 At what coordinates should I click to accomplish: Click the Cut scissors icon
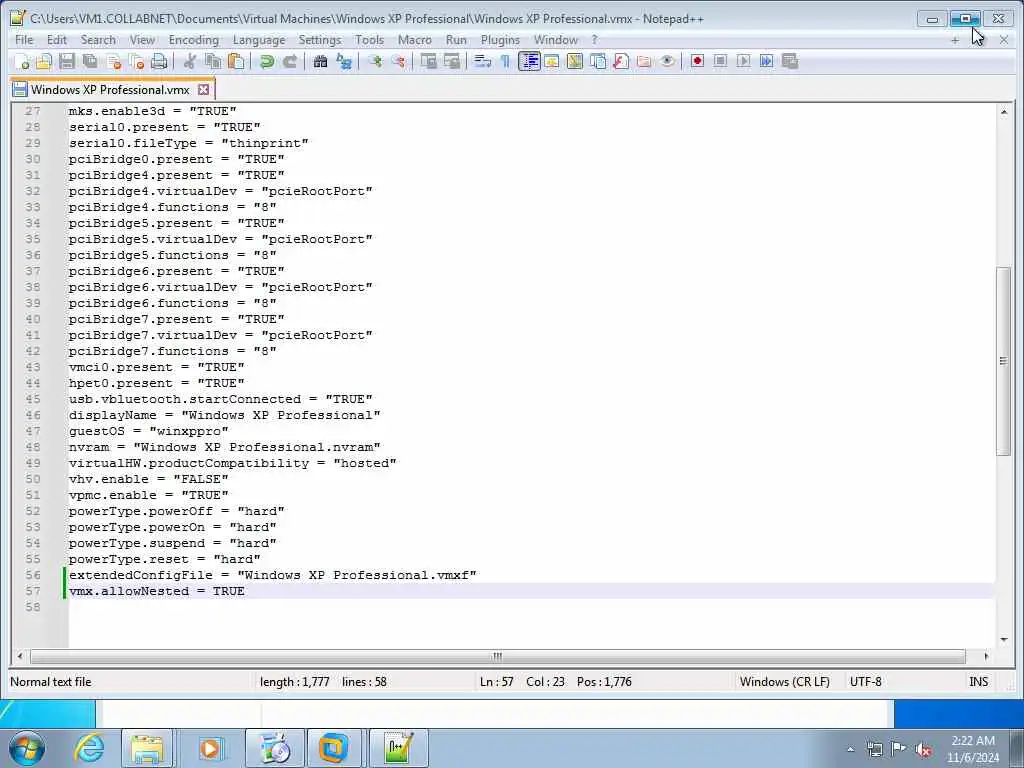(x=190, y=61)
